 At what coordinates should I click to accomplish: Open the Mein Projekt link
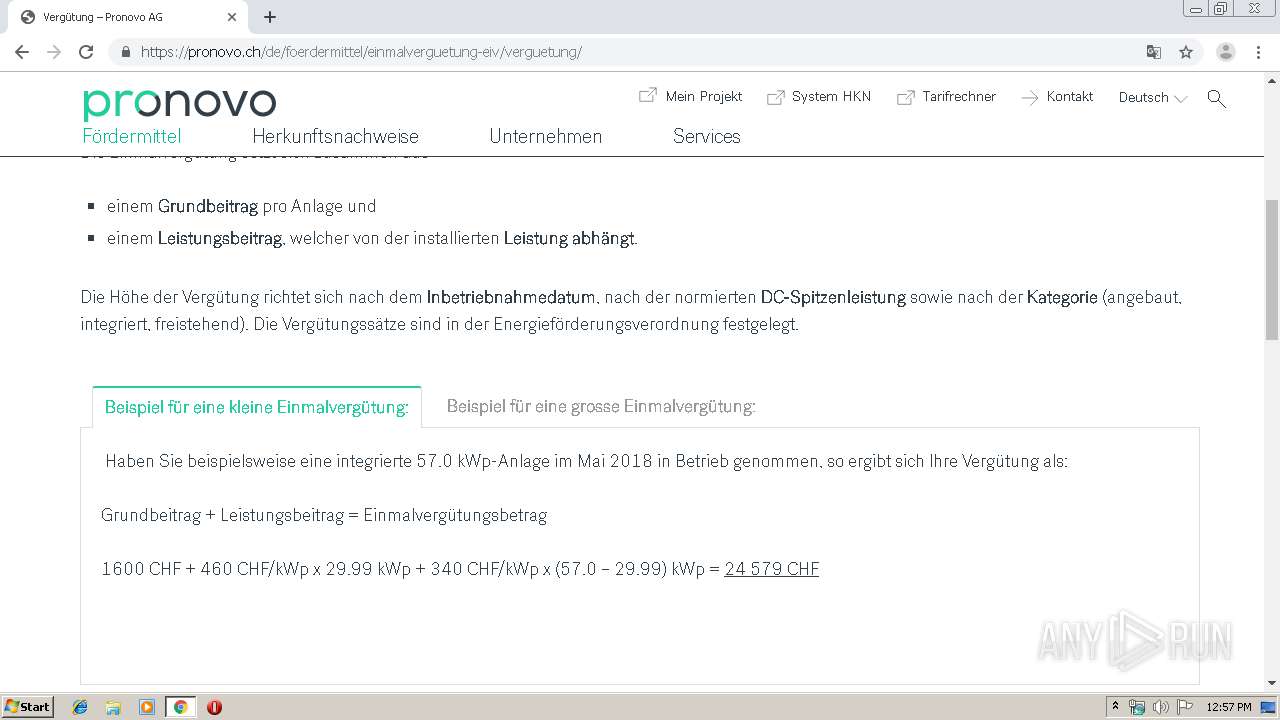tap(704, 96)
